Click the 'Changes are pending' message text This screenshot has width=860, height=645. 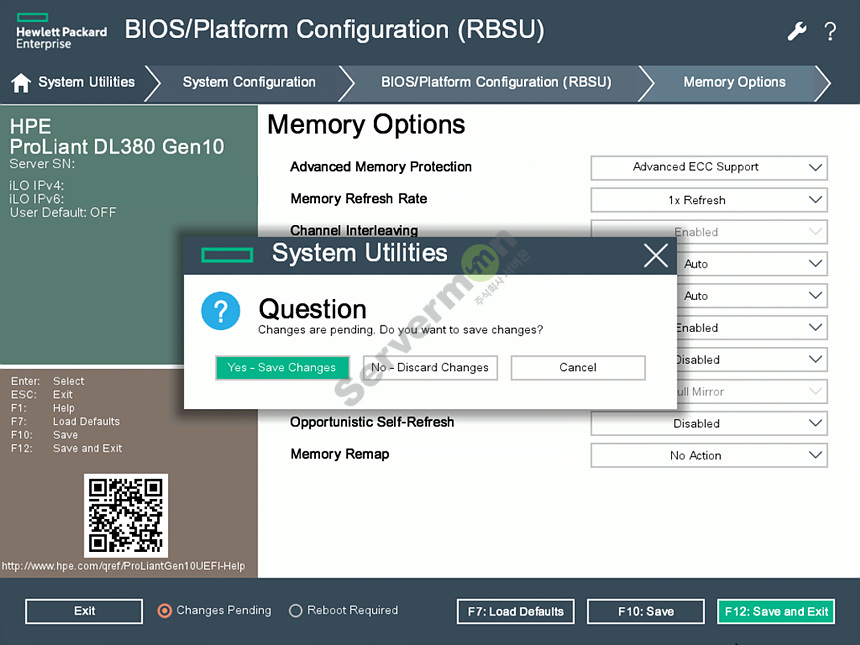[400, 330]
